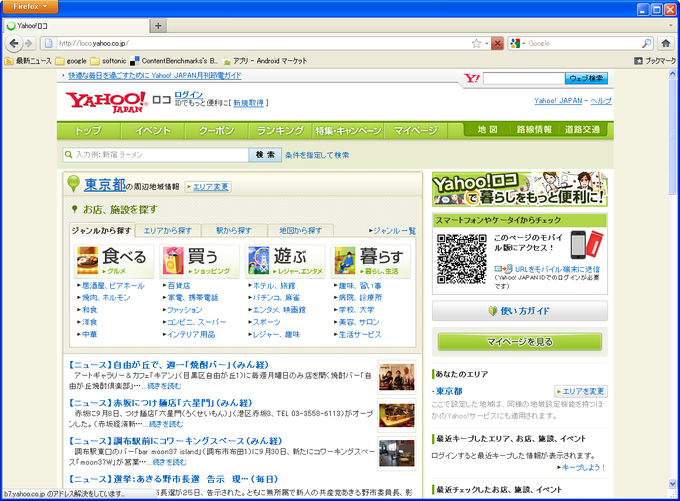Select the ランキング navigation tab

point(280,131)
